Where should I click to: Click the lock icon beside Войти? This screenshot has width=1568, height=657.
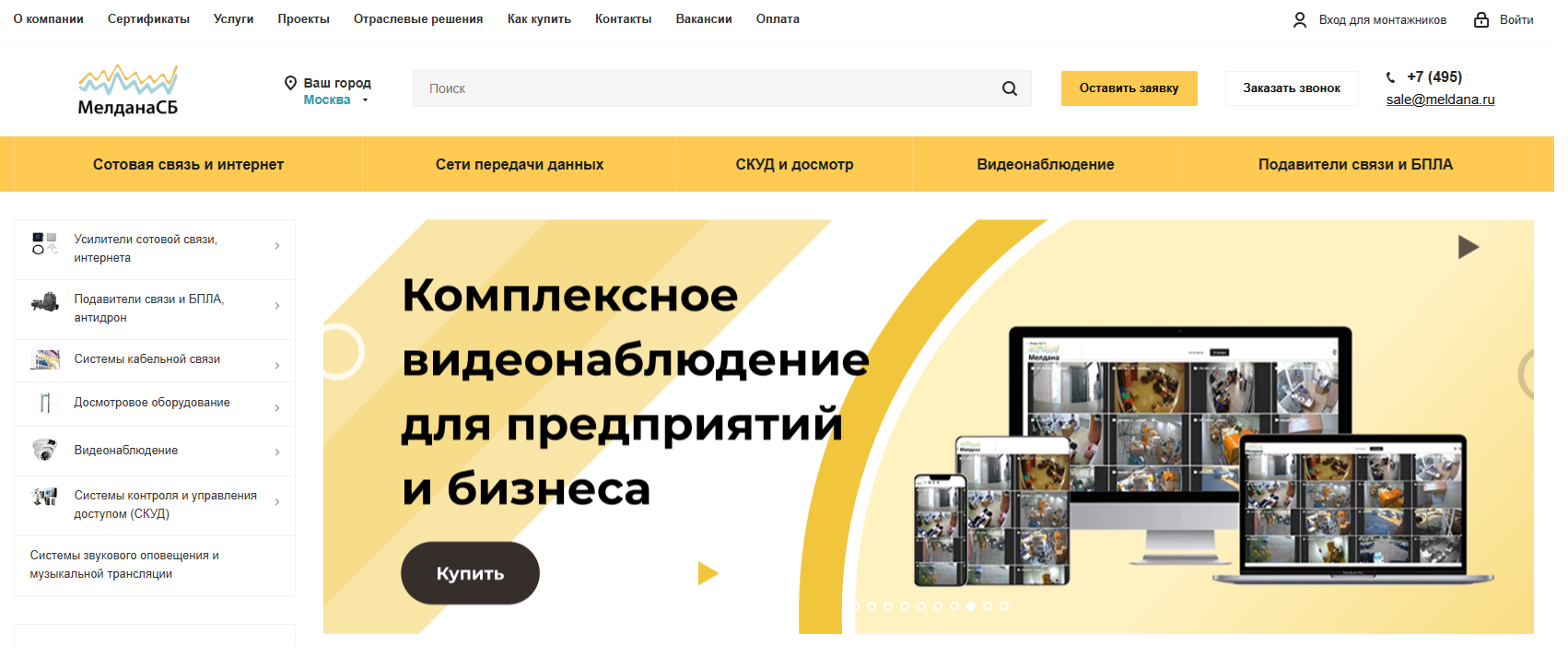tap(1481, 19)
